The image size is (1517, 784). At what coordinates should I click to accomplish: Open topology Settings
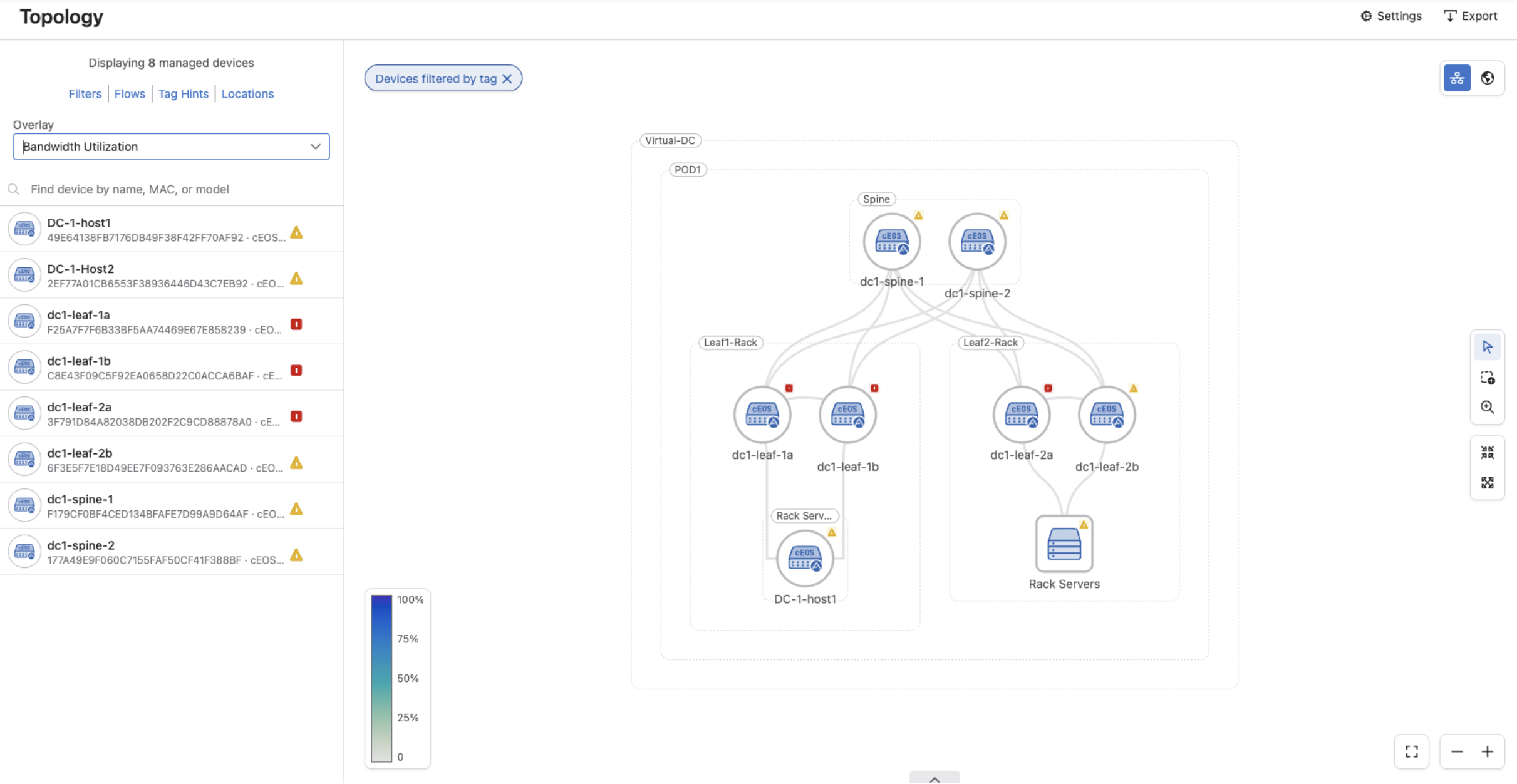point(1390,16)
